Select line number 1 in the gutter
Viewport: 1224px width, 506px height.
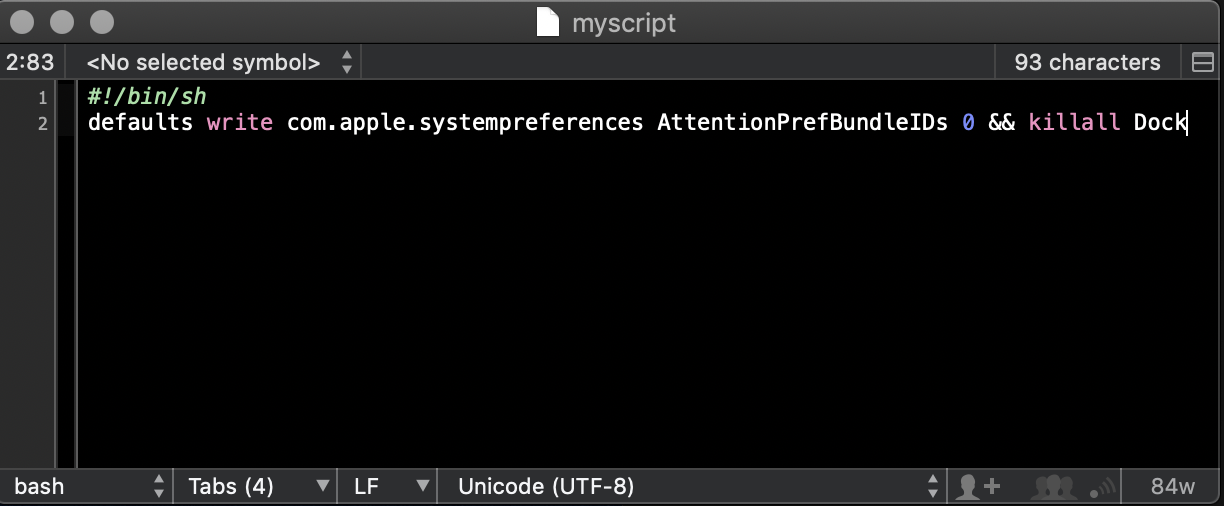tap(42, 97)
